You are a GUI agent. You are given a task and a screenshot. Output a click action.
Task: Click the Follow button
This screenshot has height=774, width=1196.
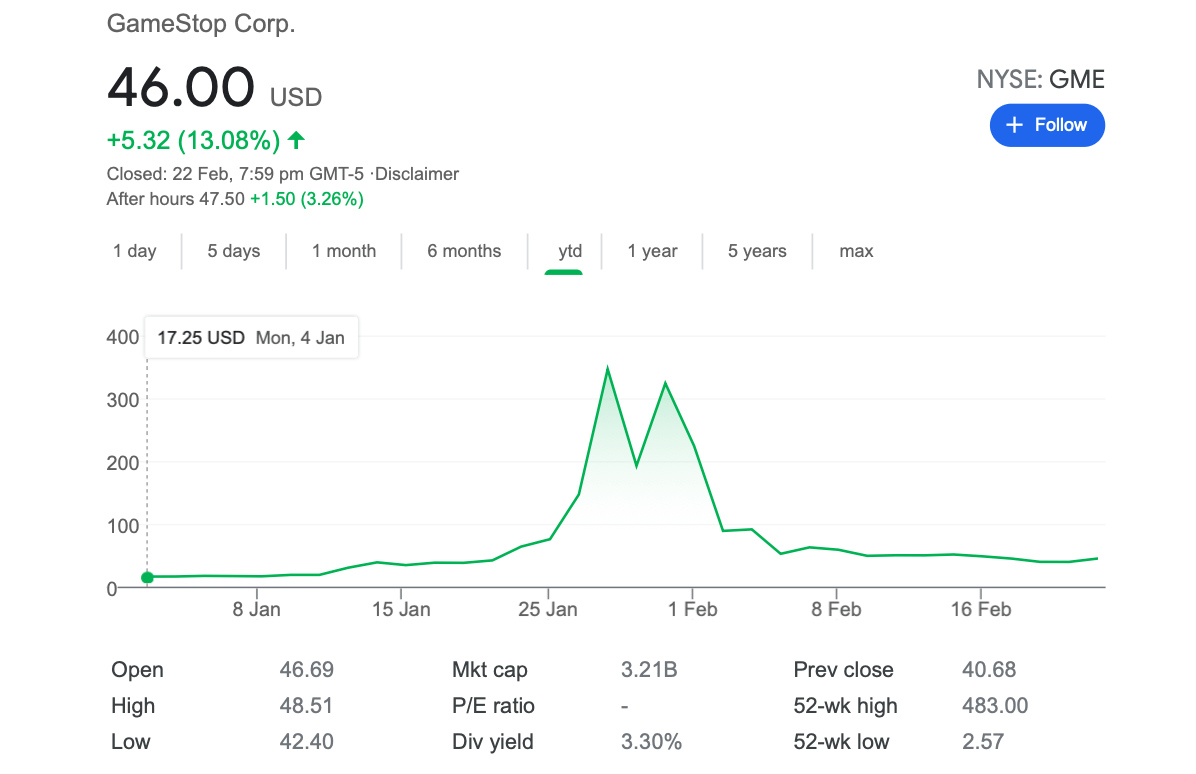point(1046,125)
